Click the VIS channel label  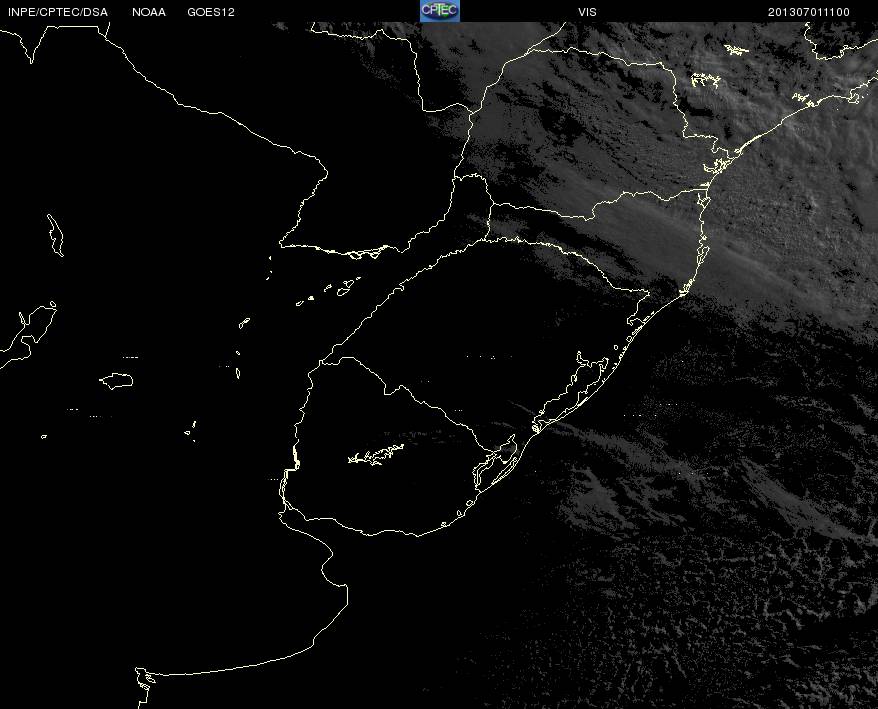coord(587,12)
